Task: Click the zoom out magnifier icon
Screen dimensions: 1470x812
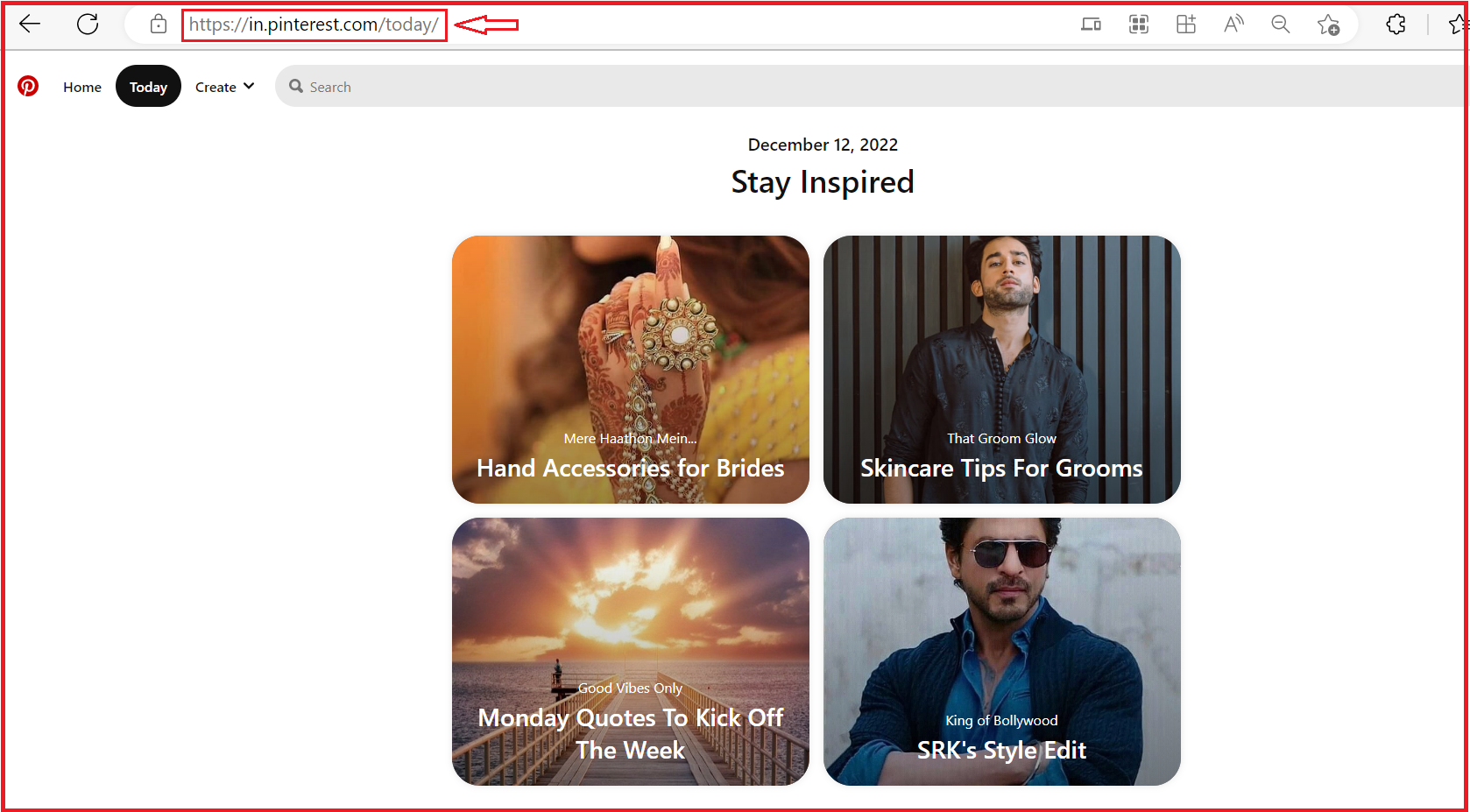Action: coord(1280,24)
